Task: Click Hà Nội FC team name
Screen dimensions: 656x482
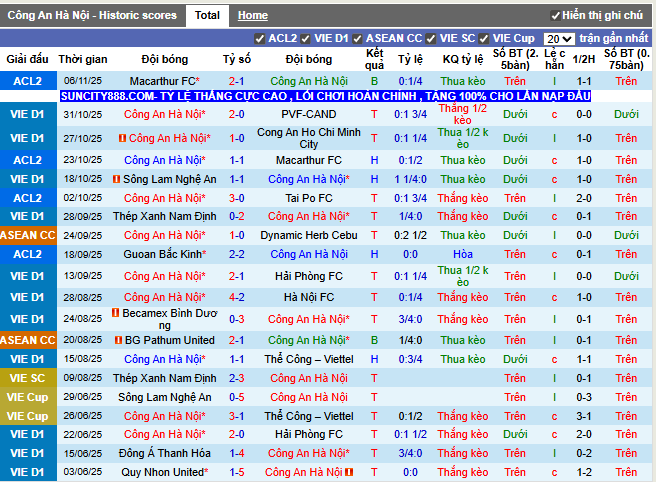Action: (309, 297)
